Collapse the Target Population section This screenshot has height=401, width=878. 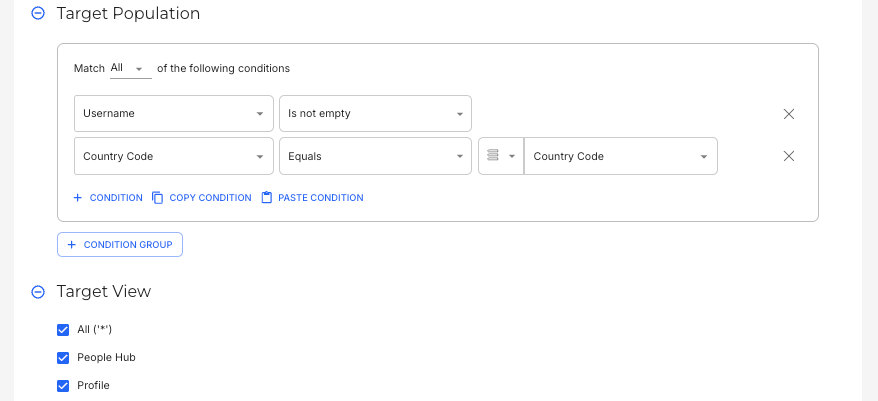tap(38, 14)
